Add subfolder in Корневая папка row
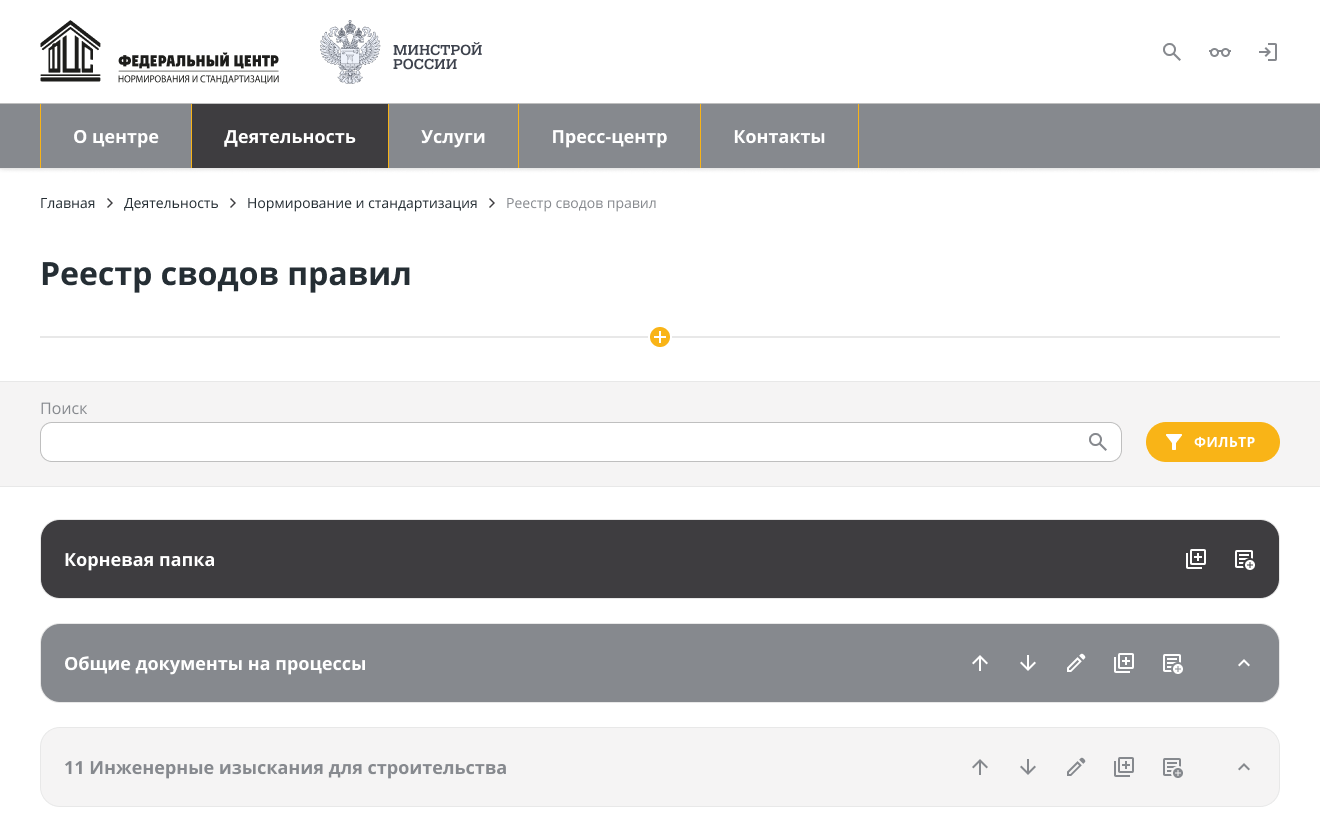 pos(1196,559)
